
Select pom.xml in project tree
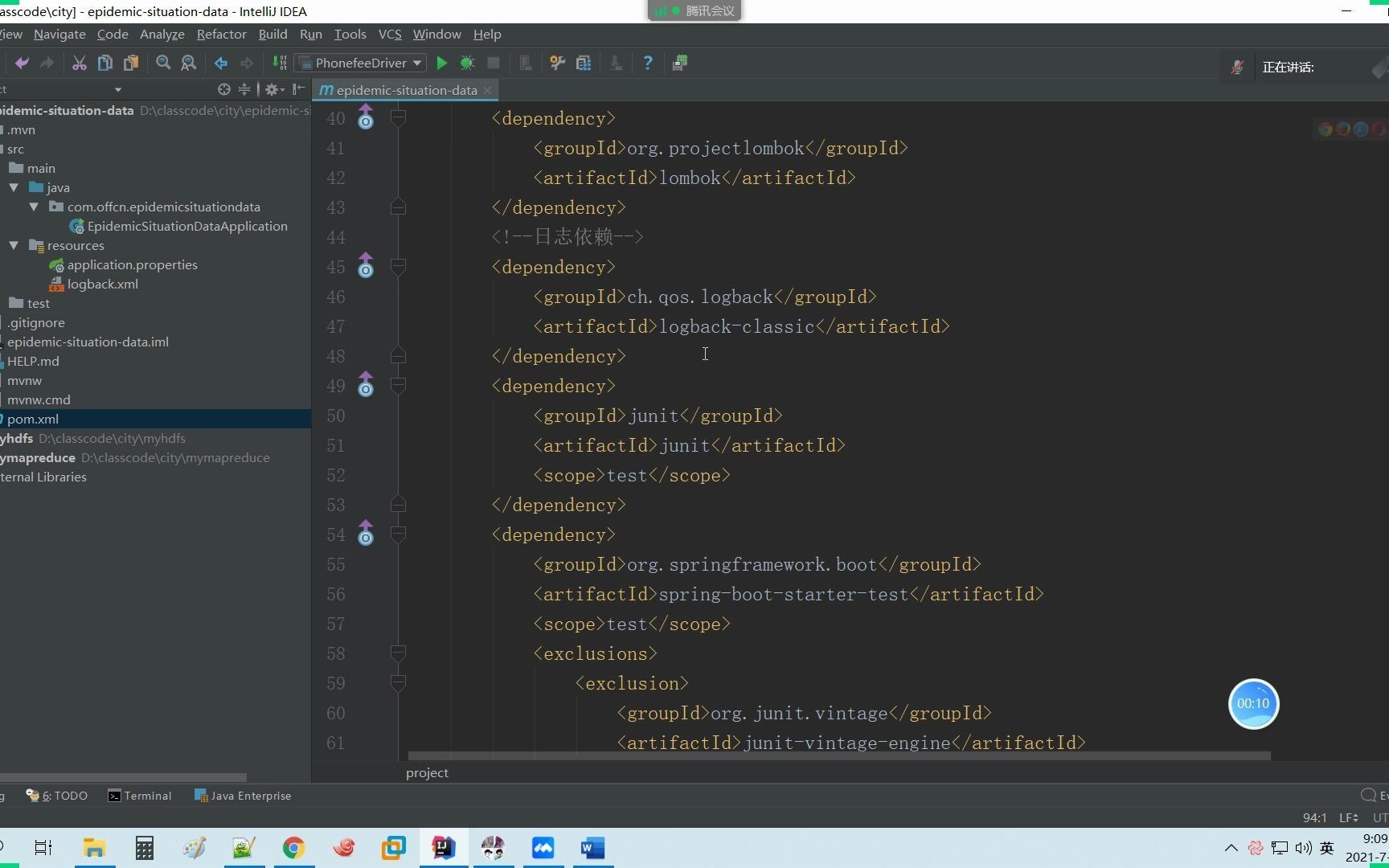click(33, 419)
